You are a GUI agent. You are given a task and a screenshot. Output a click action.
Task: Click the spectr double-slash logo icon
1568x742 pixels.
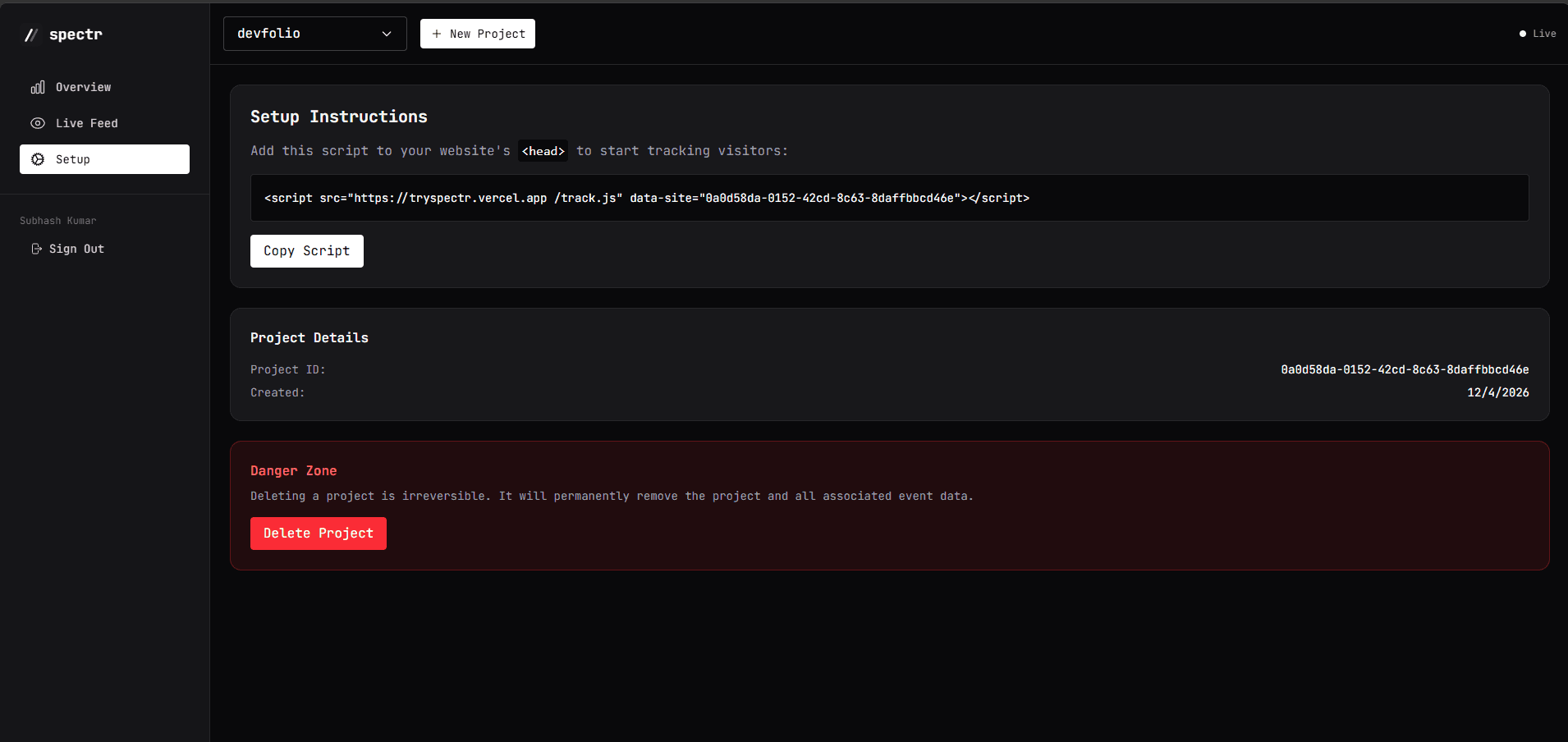coord(31,34)
